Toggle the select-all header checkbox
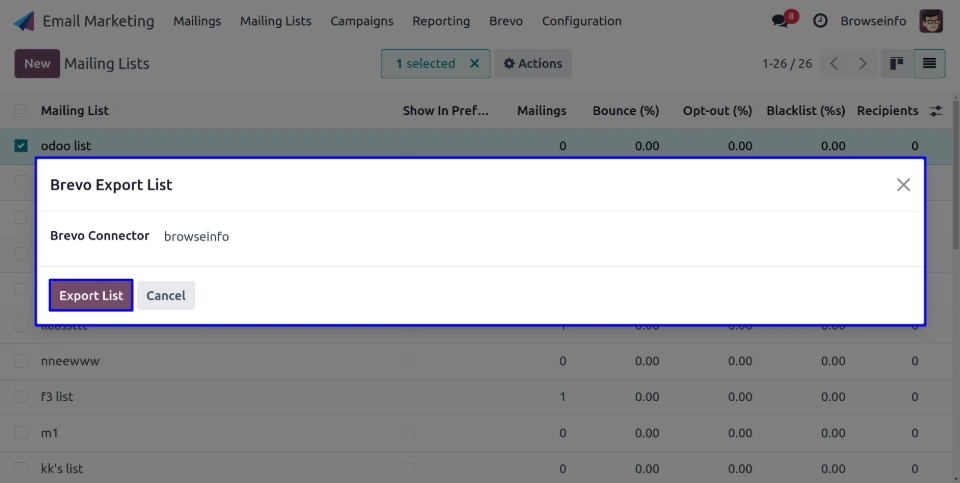This screenshot has width=960, height=483. pyautogui.click(x=21, y=111)
